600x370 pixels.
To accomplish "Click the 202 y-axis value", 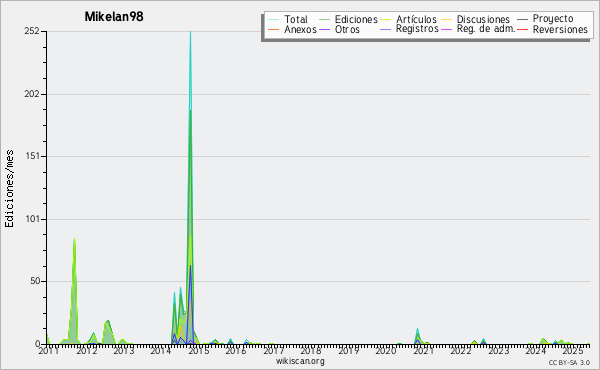I will coord(32,94).
